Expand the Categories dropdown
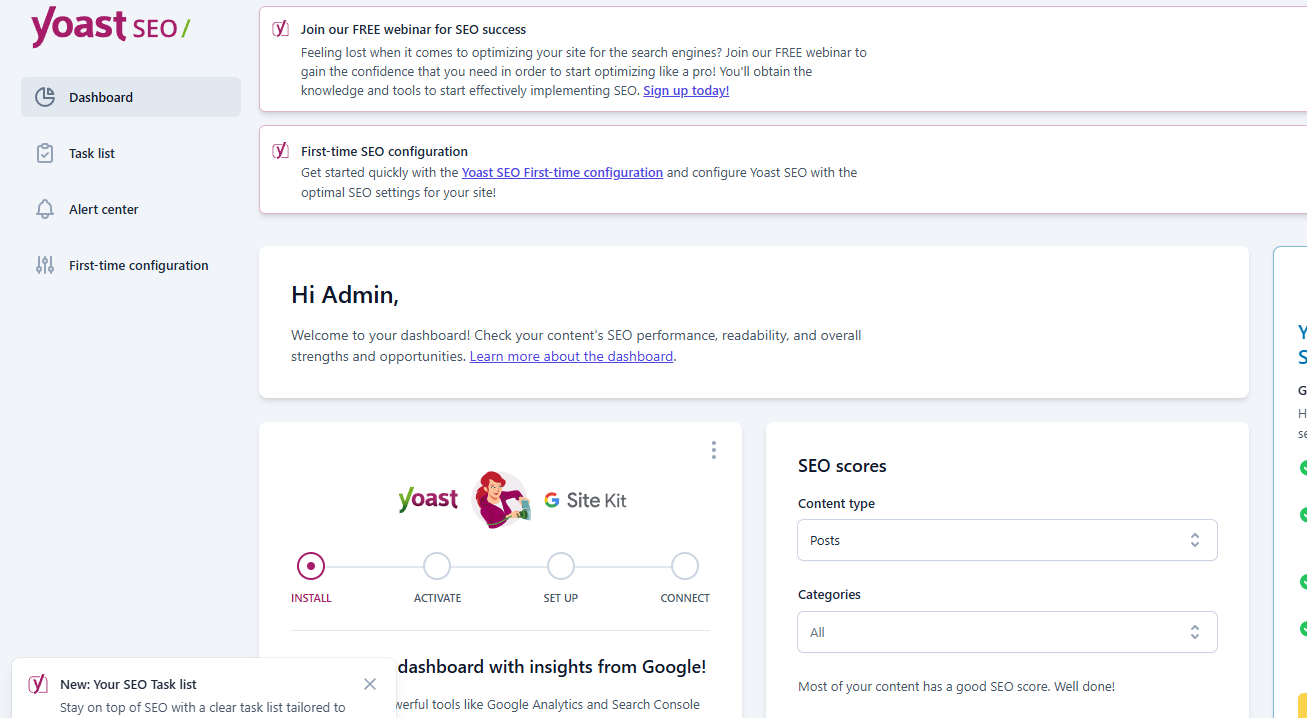Viewport: 1307px width, 718px height. (1007, 632)
